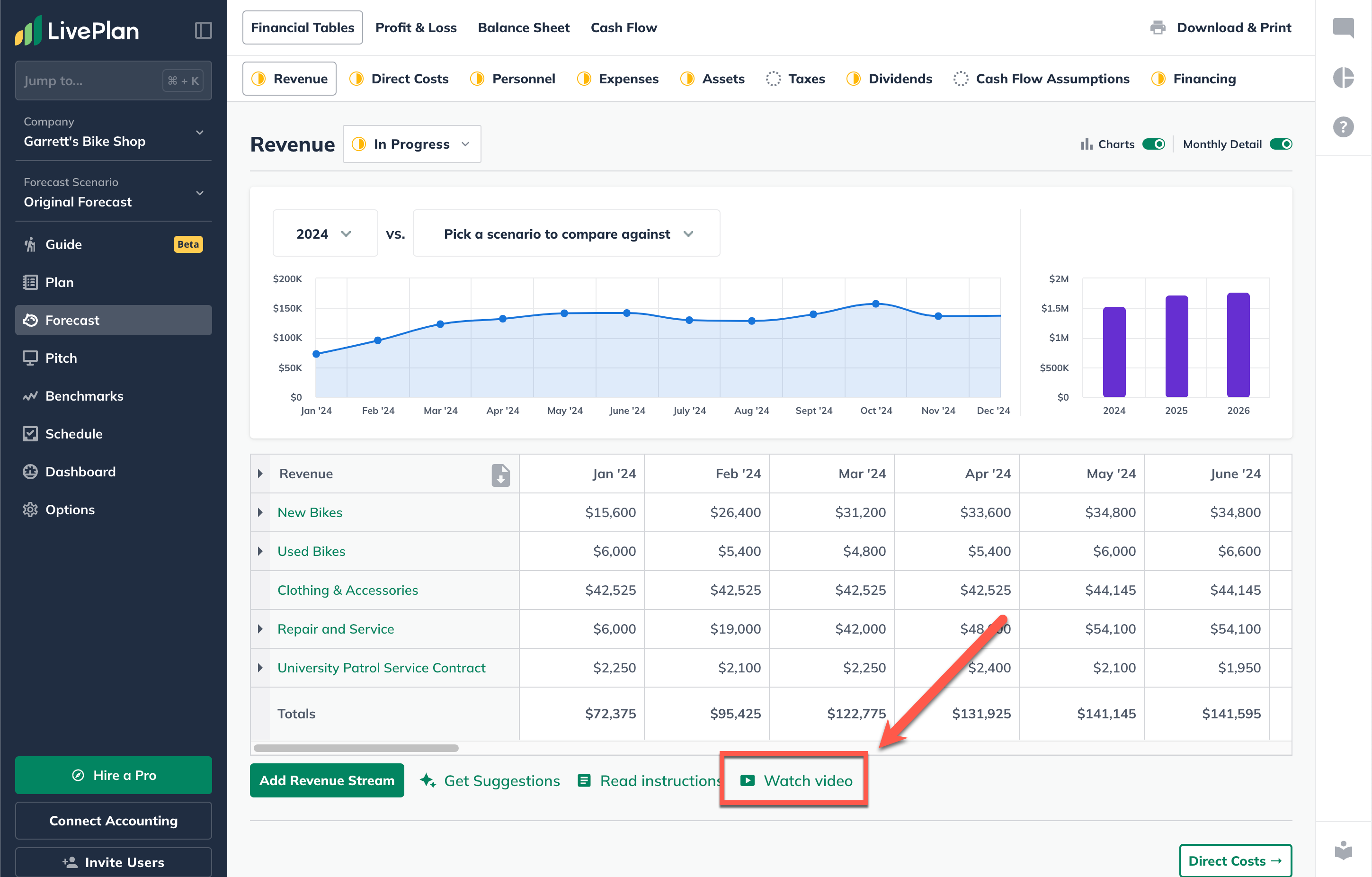Select the Direct Costs sub-tab
This screenshot has width=1372, height=877.
click(398, 79)
